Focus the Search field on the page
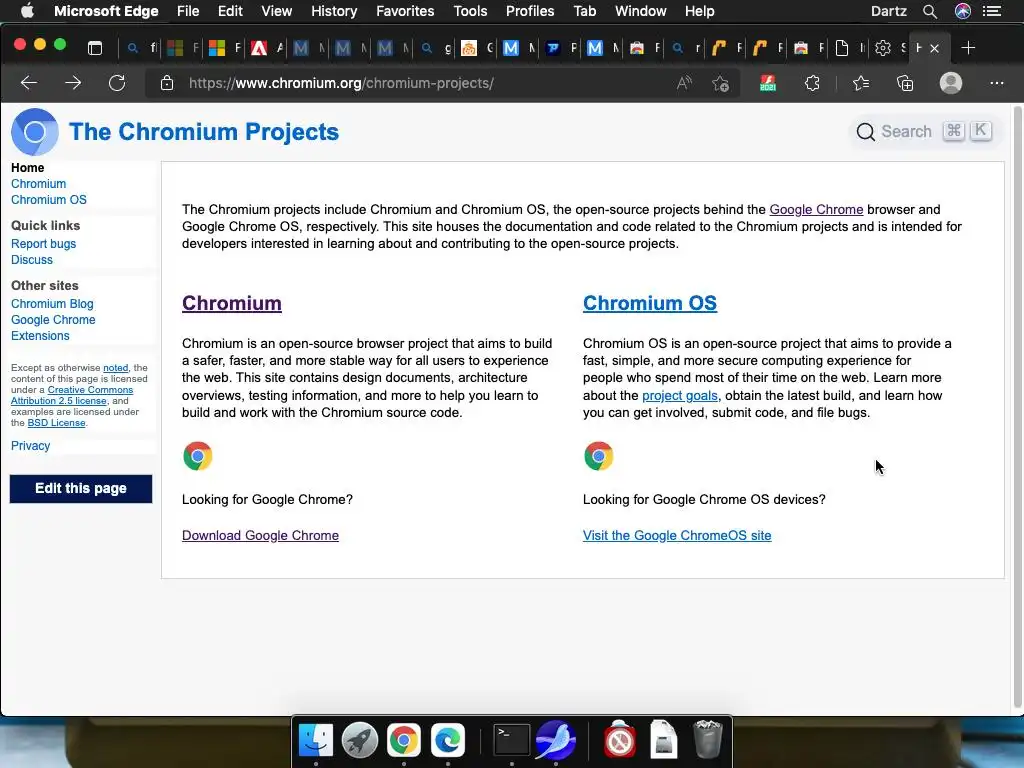This screenshot has width=1024, height=768. click(x=923, y=132)
